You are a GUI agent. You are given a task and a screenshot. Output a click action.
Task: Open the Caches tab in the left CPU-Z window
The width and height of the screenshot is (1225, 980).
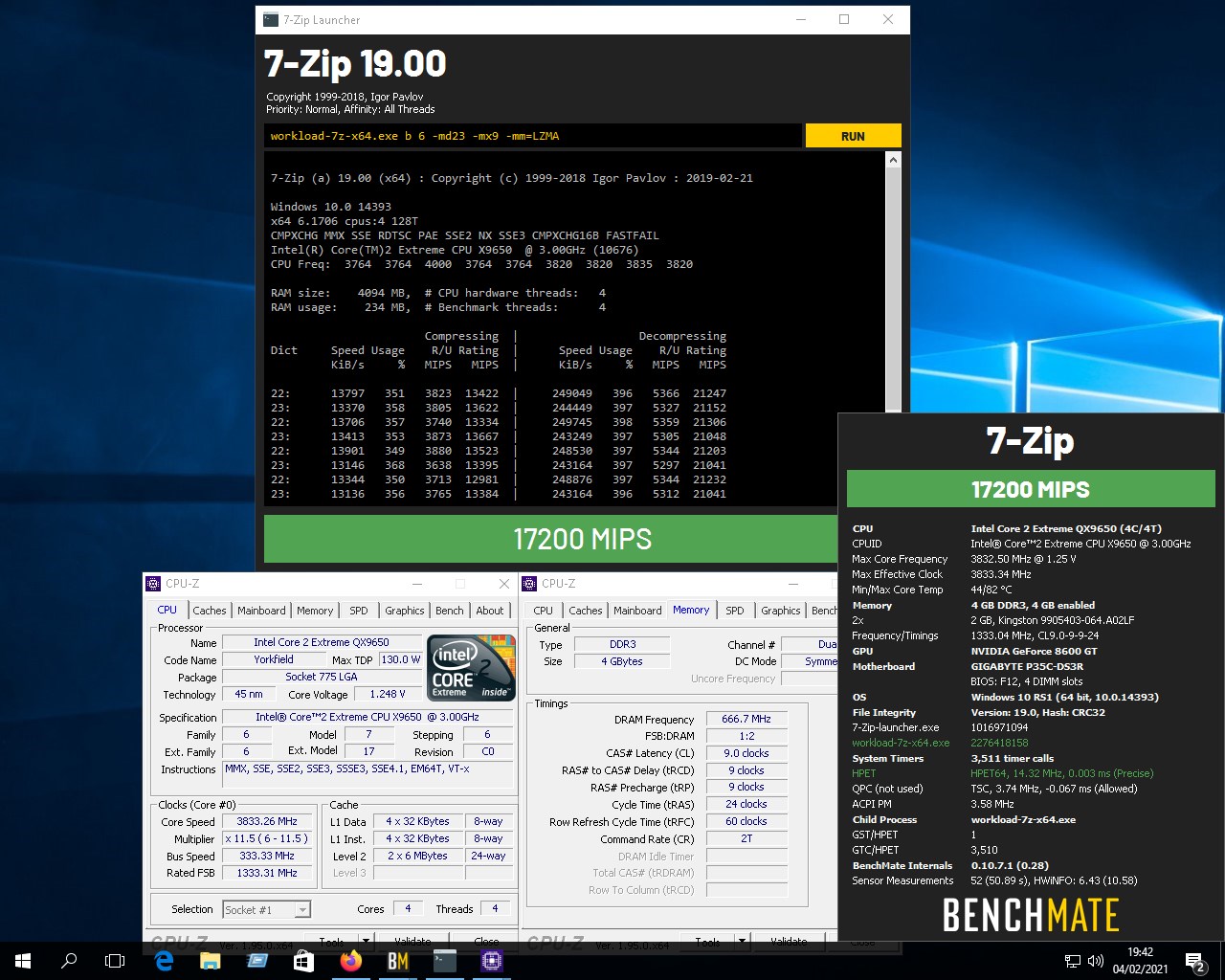(210, 611)
